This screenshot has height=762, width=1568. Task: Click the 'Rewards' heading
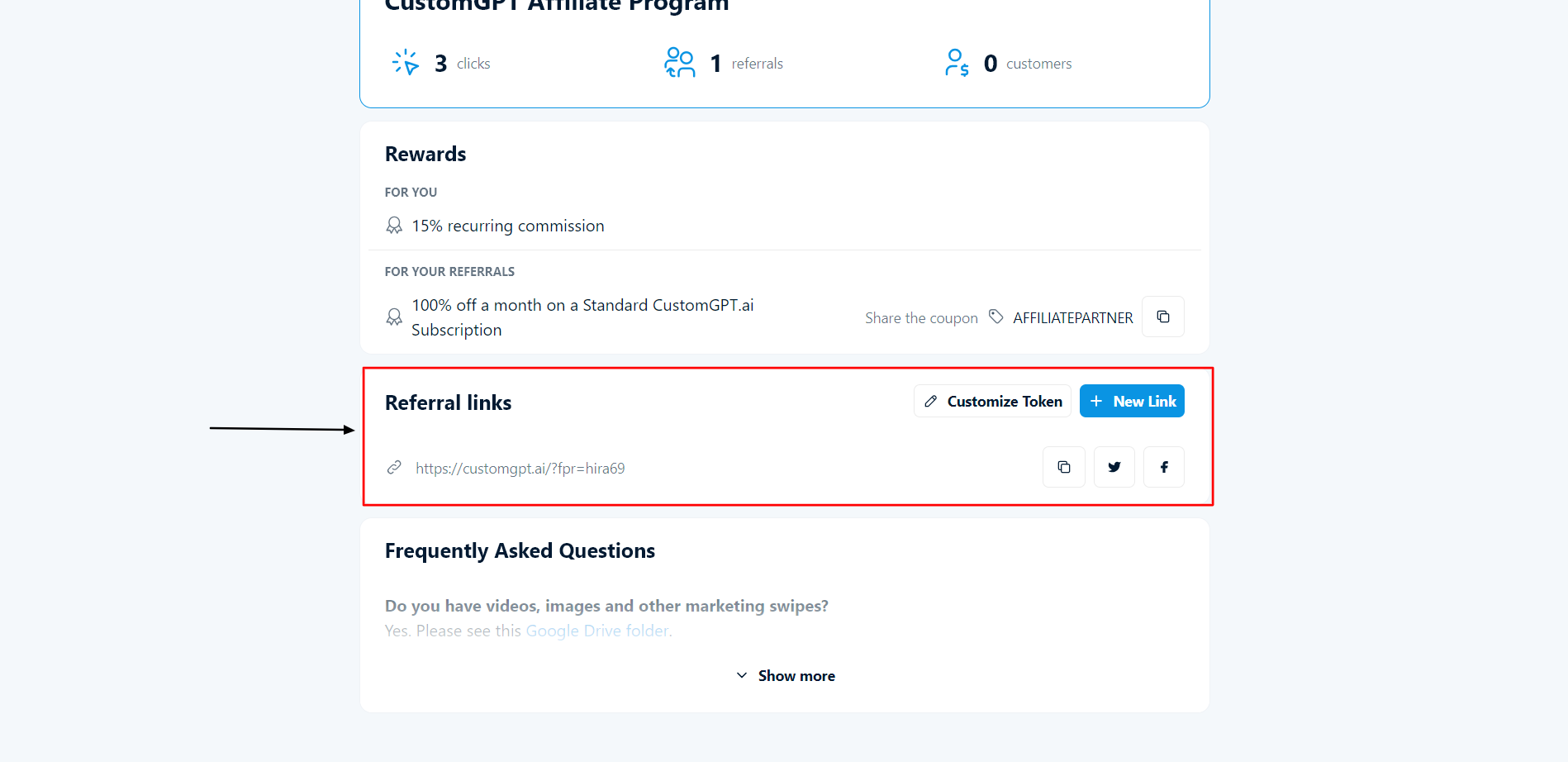pyautogui.click(x=425, y=155)
